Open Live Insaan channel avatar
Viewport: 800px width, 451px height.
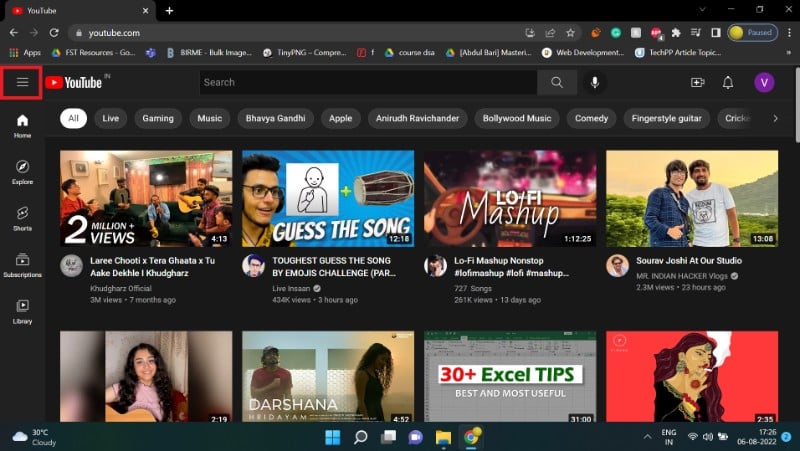[254, 266]
